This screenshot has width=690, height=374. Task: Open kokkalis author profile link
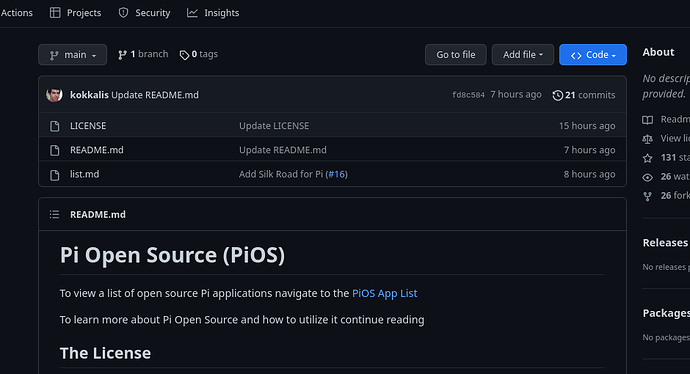pos(89,95)
